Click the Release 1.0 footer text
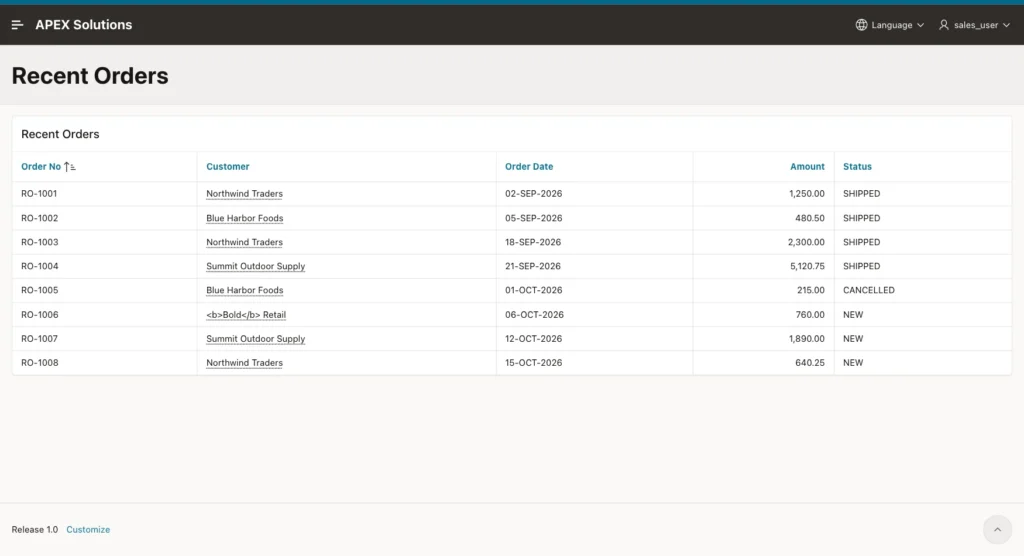Image resolution: width=1024 pixels, height=556 pixels. click(x=35, y=530)
